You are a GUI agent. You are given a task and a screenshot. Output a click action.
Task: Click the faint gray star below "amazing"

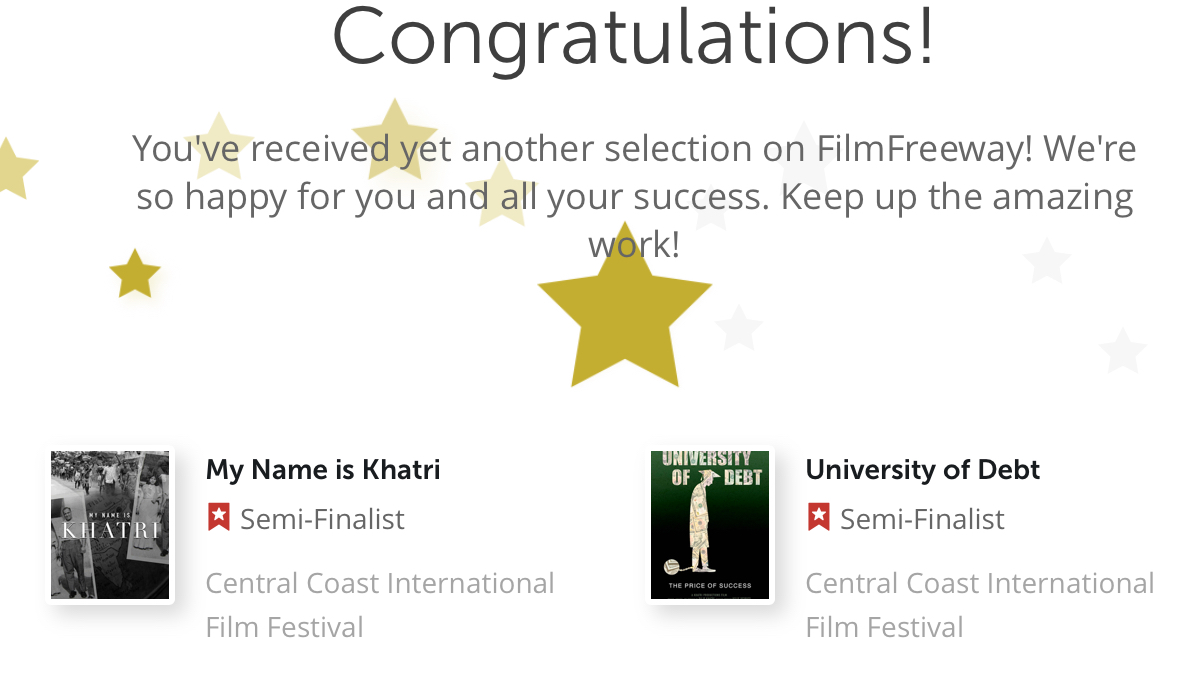point(1047,262)
